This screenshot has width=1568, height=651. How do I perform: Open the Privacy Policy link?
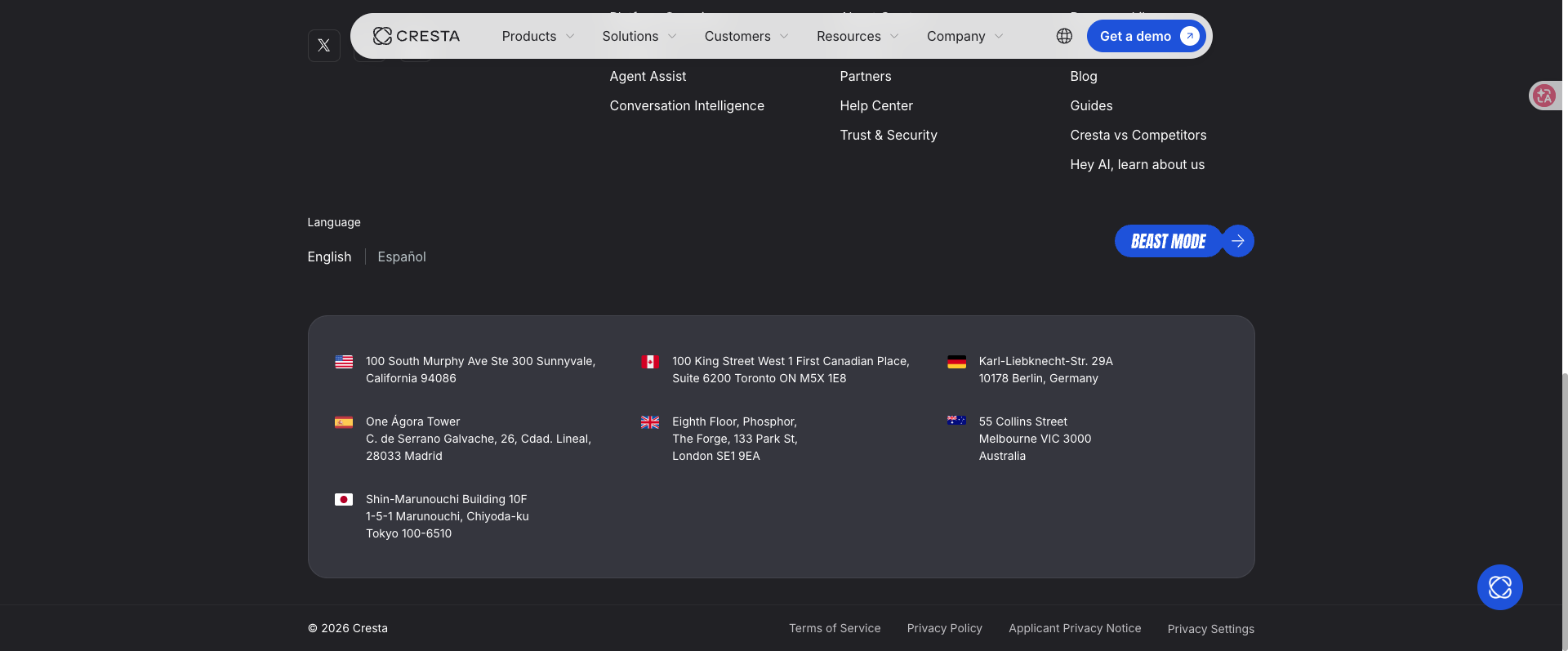click(945, 628)
